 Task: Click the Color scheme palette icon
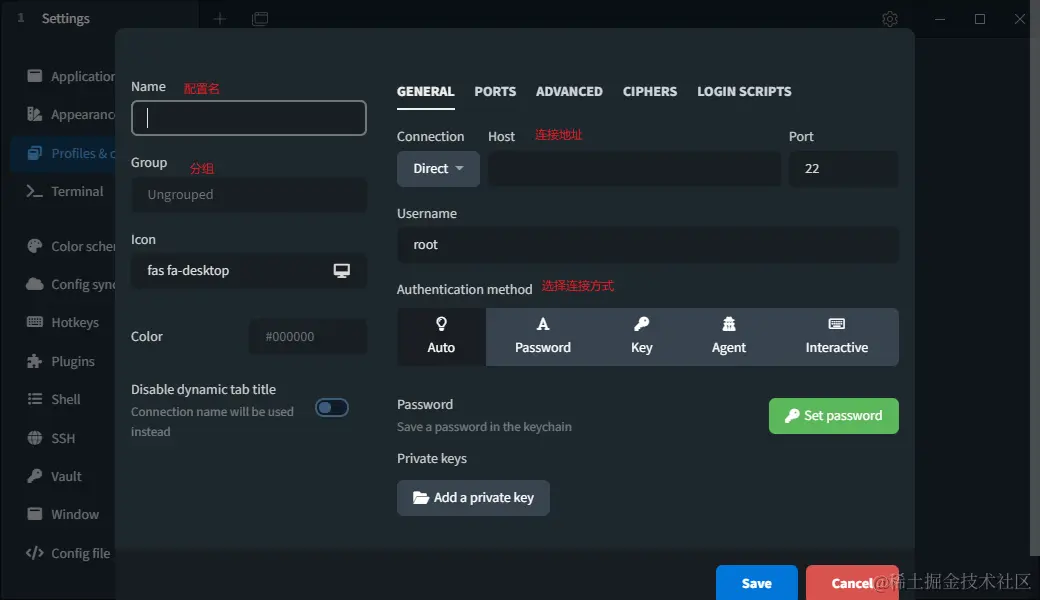[x=34, y=246]
